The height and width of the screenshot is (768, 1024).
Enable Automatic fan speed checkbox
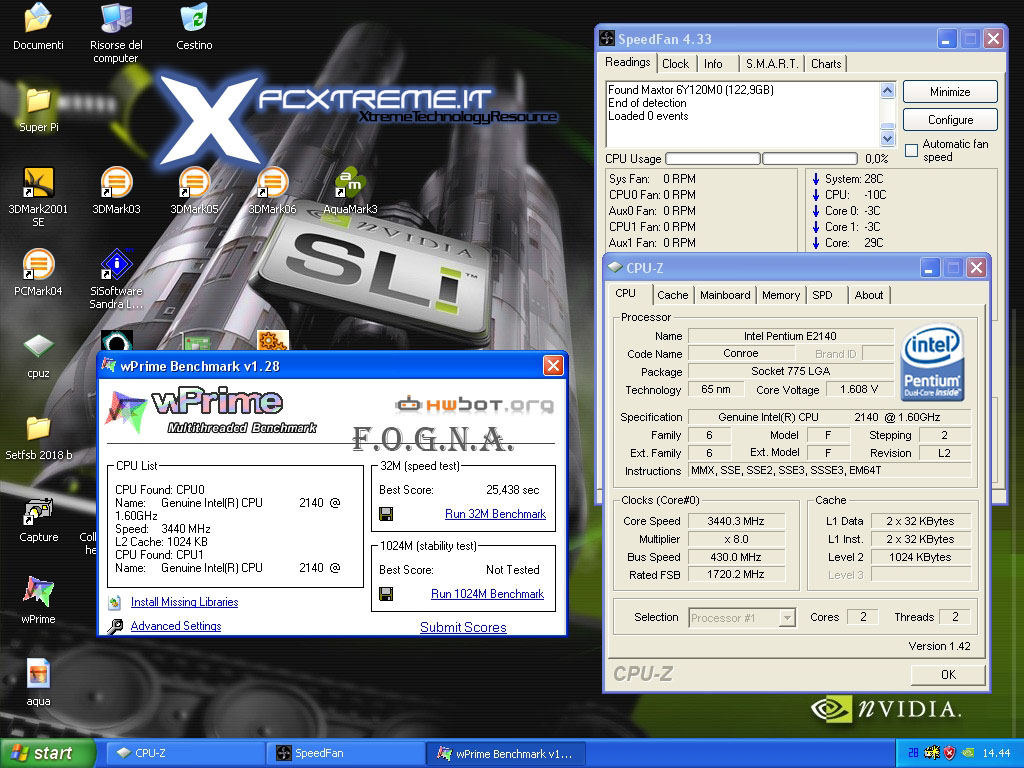pyautogui.click(x=912, y=151)
